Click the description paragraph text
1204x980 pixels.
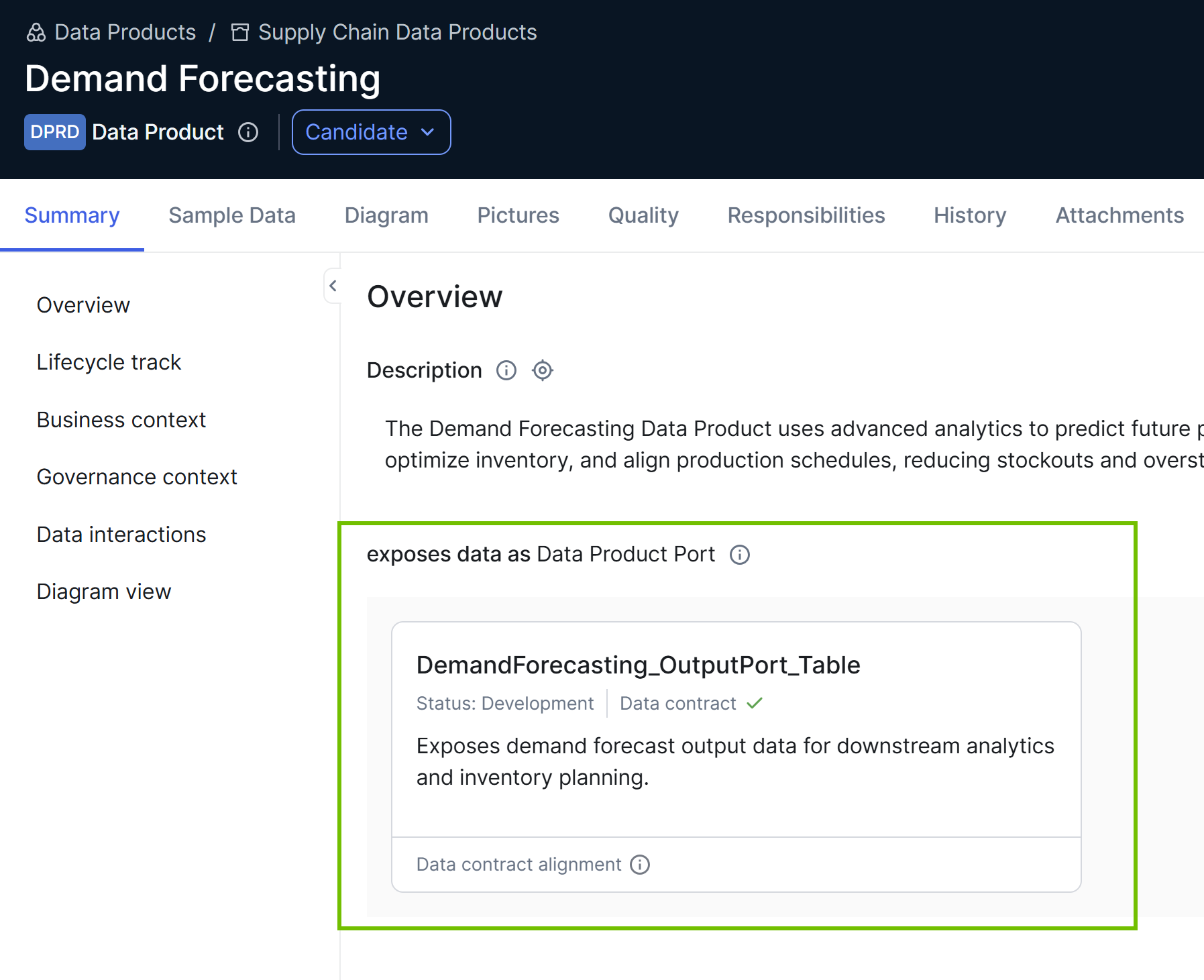pos(794,444)
